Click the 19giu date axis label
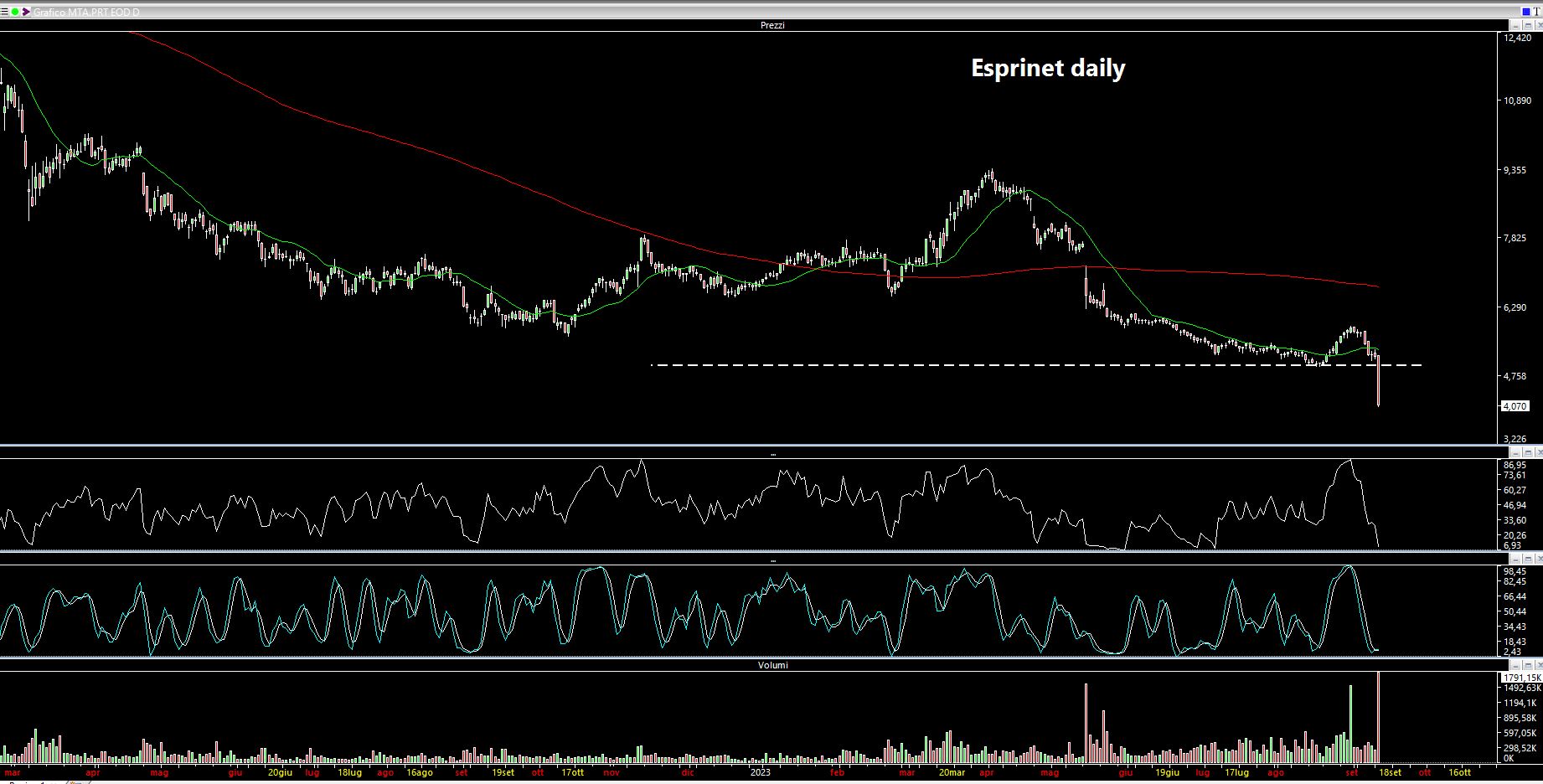The width and height of the screenshot is (1543, 784). tap(1167, 772)
